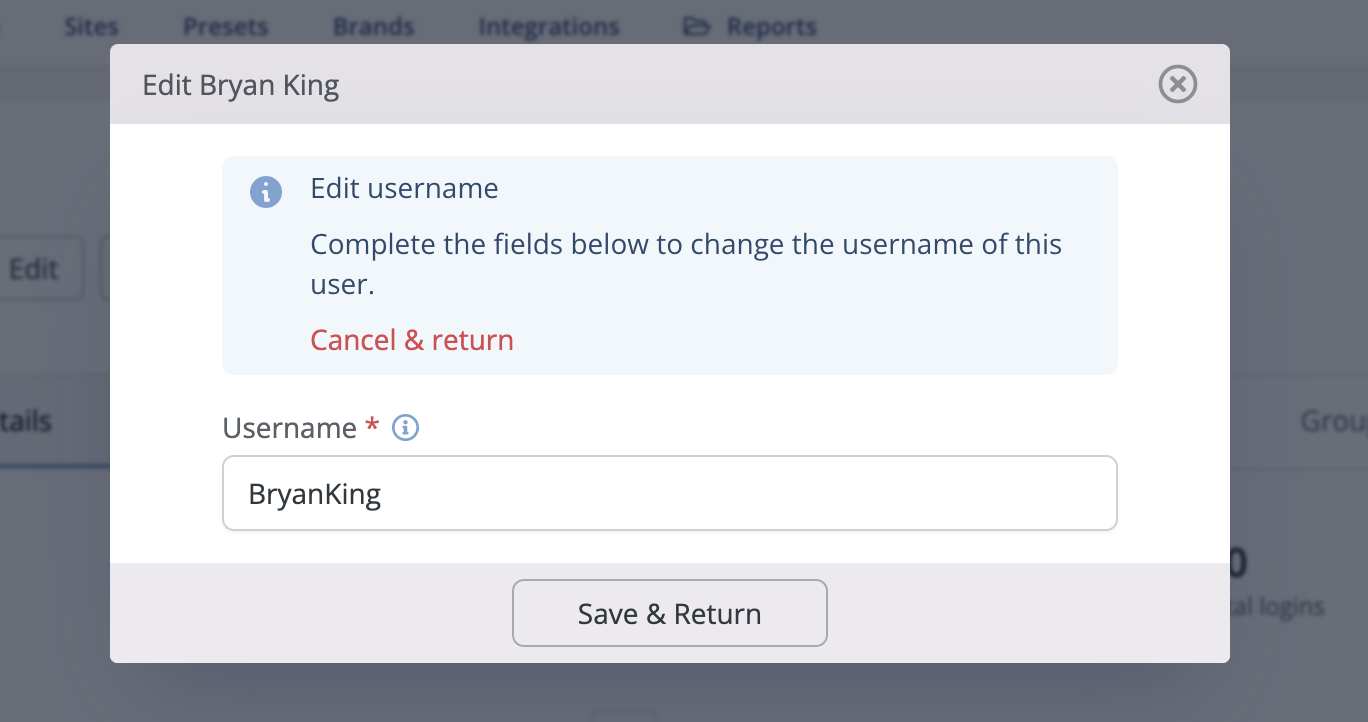This screenshot has width=1368, height=722.
Task: Go to the Reports section
Action: pyautogui.click(x=773, y=26)
